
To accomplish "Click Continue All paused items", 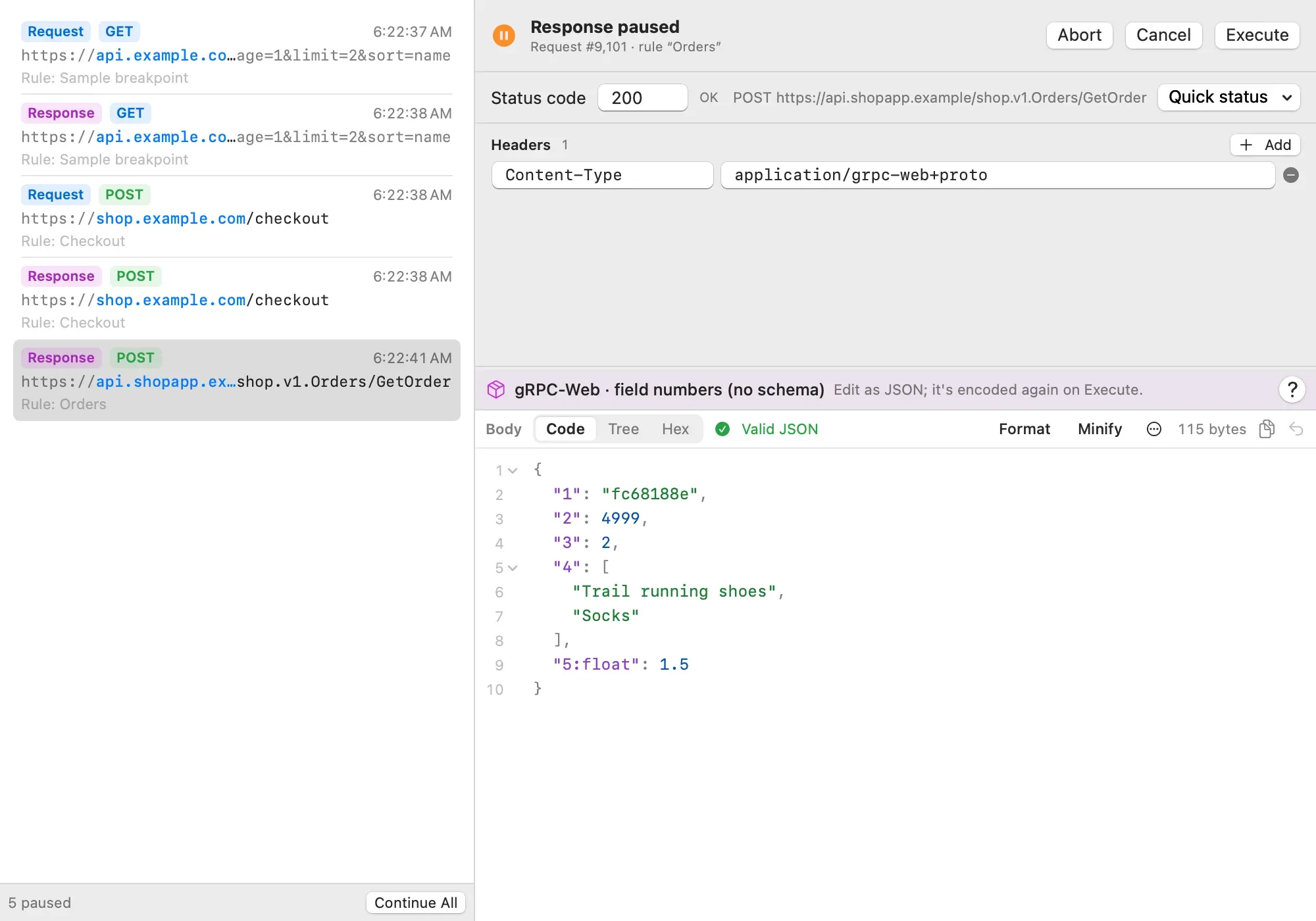I will [416, 903].
